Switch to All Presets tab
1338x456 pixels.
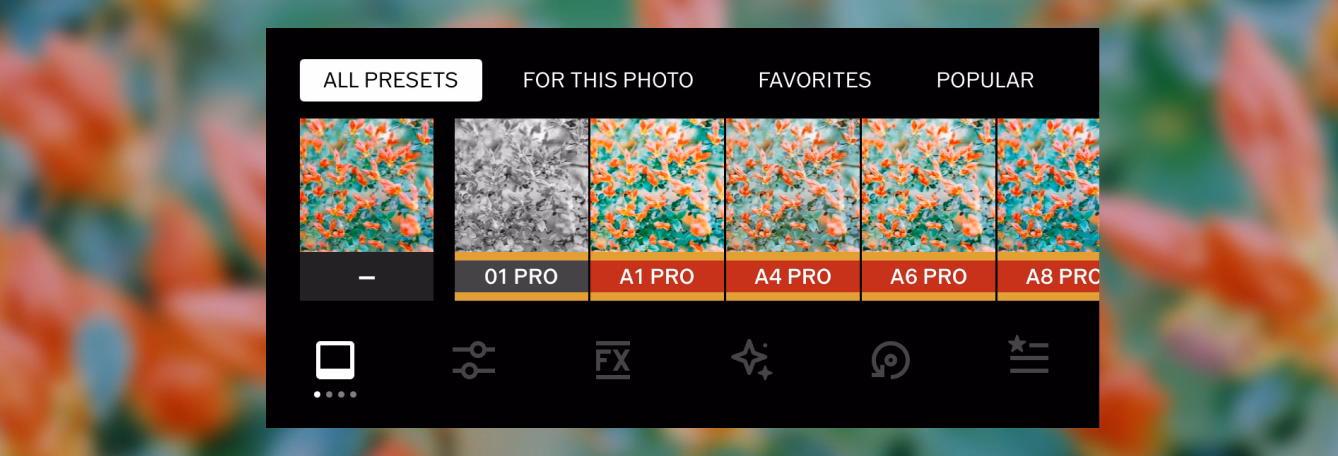tap(390, 80)
